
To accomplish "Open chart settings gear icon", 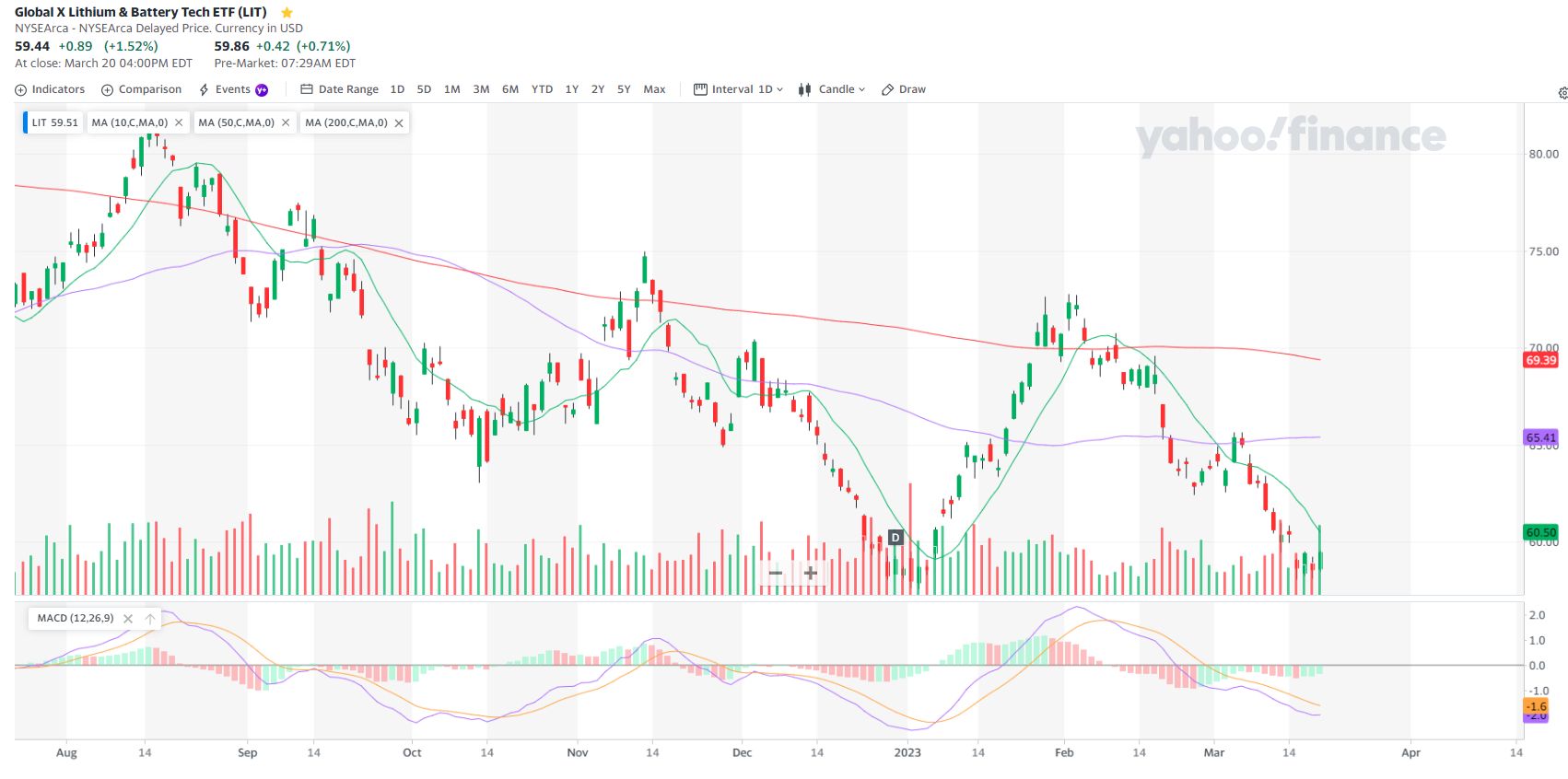I will tap(1562, 93).
